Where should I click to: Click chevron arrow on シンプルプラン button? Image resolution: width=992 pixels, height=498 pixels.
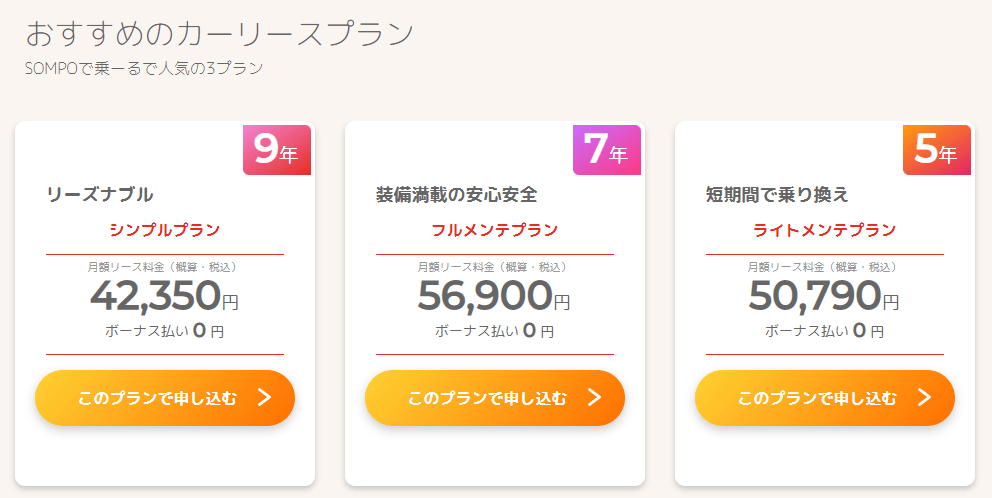265,397
